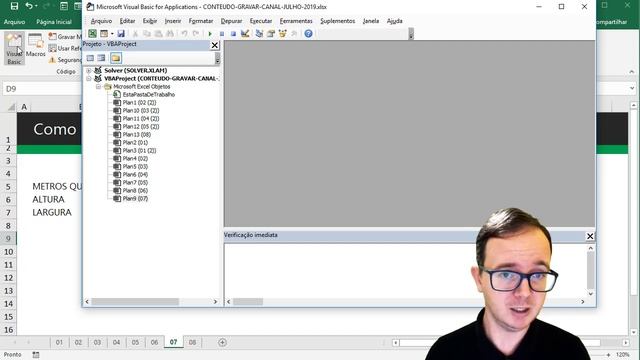640x360 pixels.
Task: Click the Excel zoom-in plus button
Action: click(608, 355)
